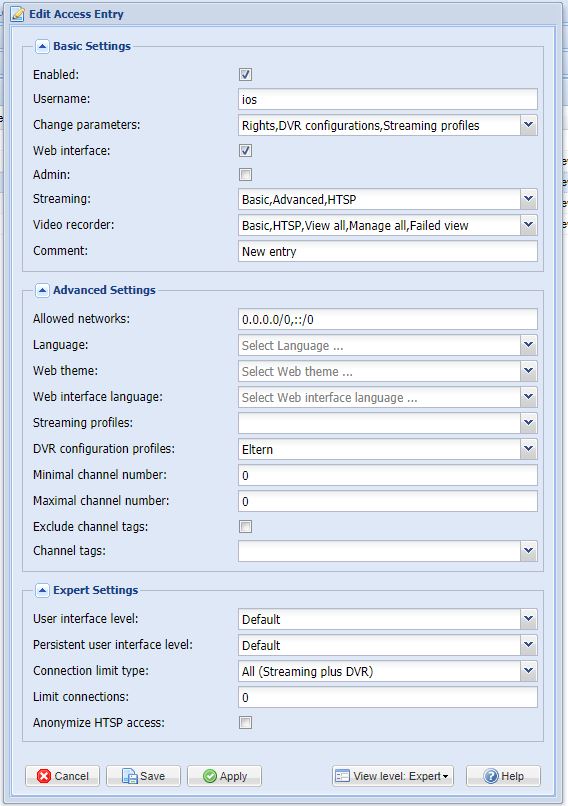Expand Connection limit type dropdown

click(x=528, y=671)
